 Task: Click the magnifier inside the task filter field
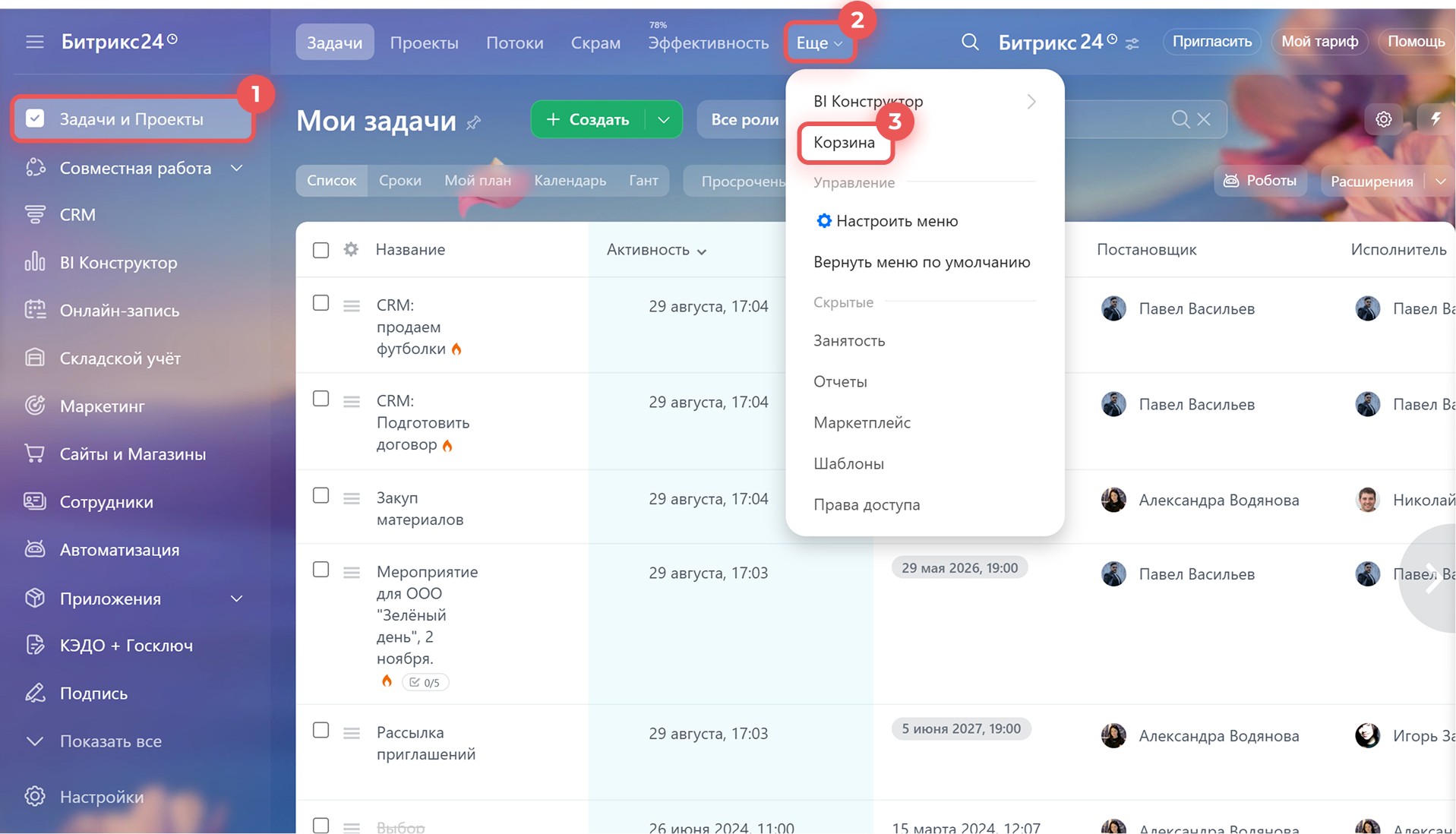tap(1180, 119)
